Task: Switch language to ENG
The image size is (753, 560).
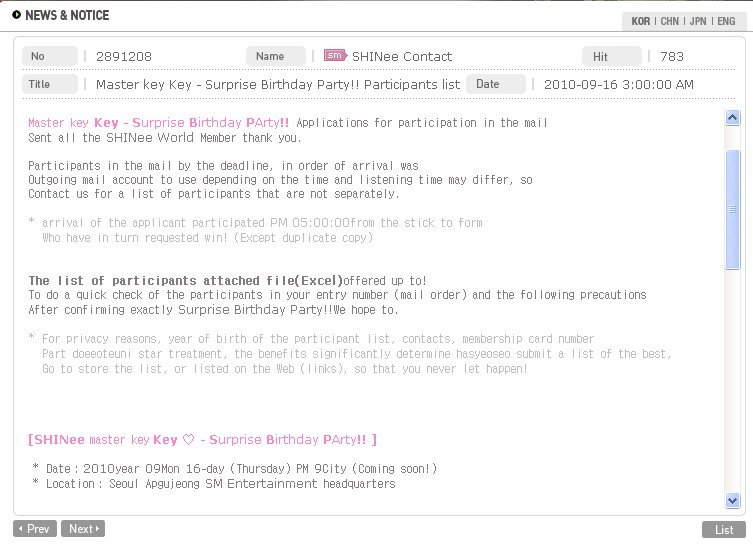Action: coord(726,21)
